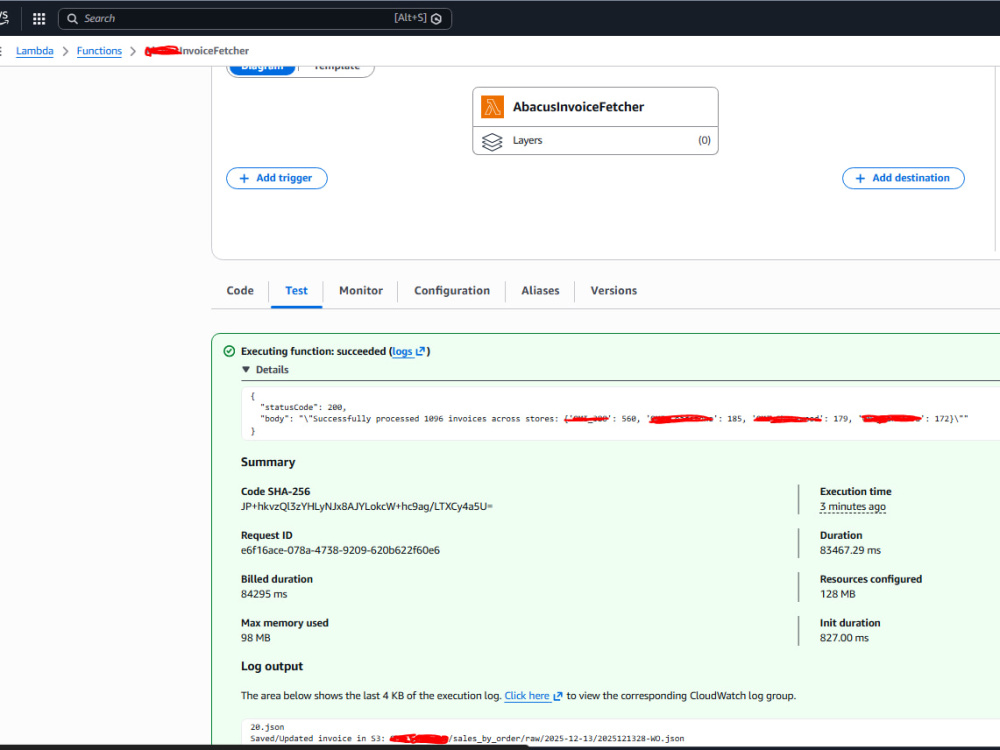Click the green success check icon

(x=230, y=351)
